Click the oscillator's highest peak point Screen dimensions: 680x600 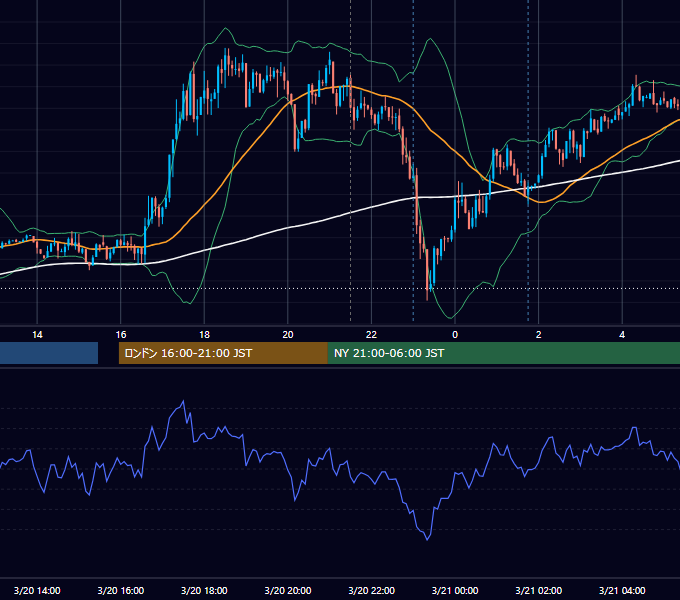pos(183,401)
